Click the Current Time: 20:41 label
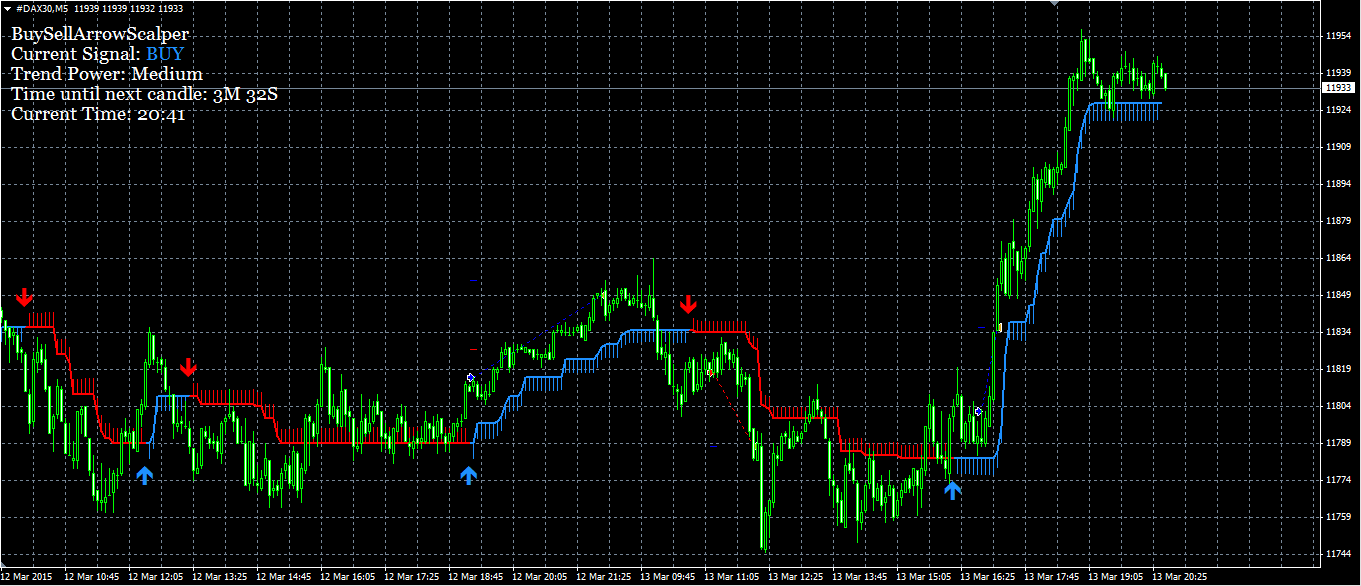1361x586 pixels. pos(98,114)
